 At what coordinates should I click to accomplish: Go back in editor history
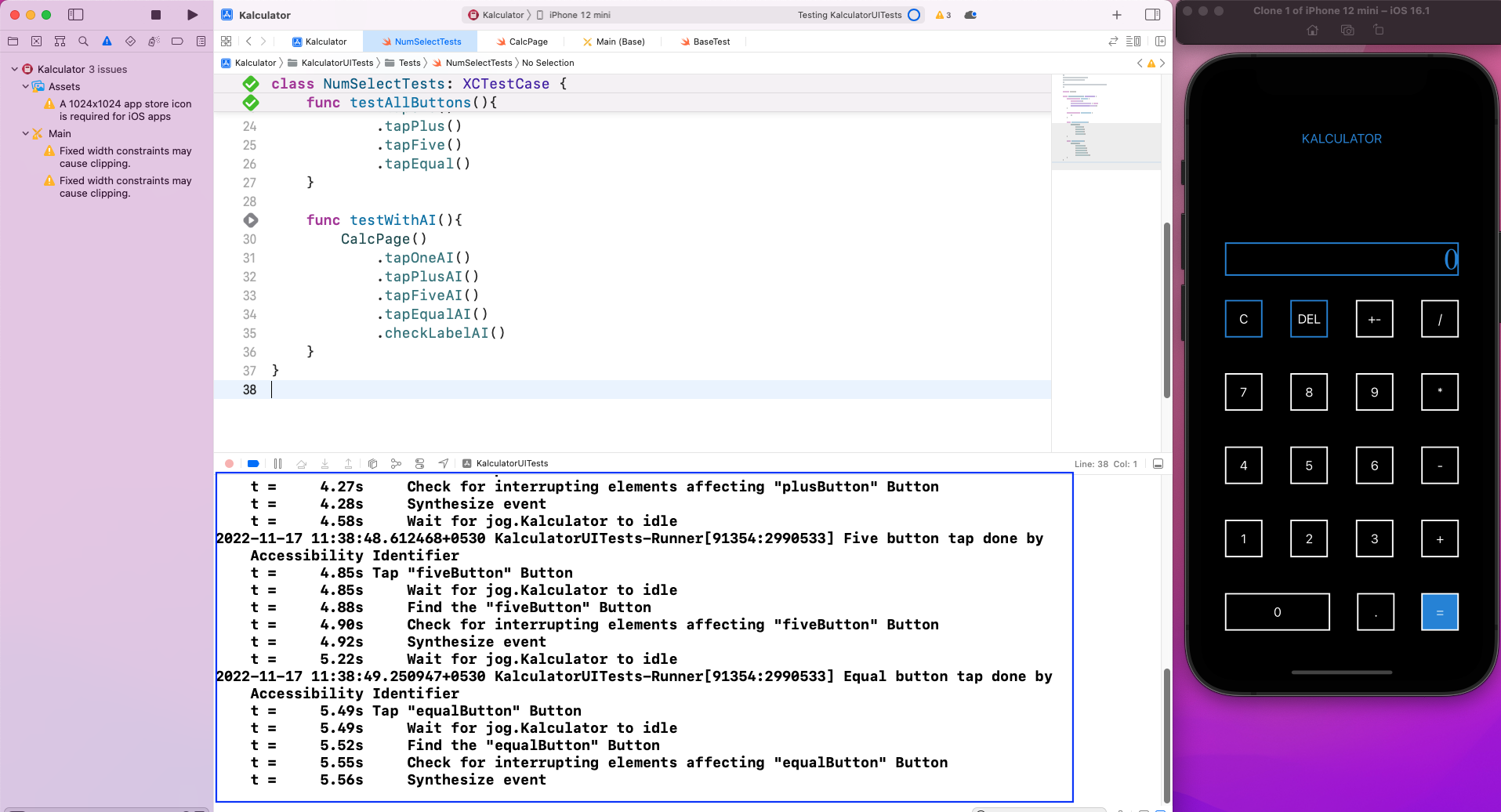(248, 42)
